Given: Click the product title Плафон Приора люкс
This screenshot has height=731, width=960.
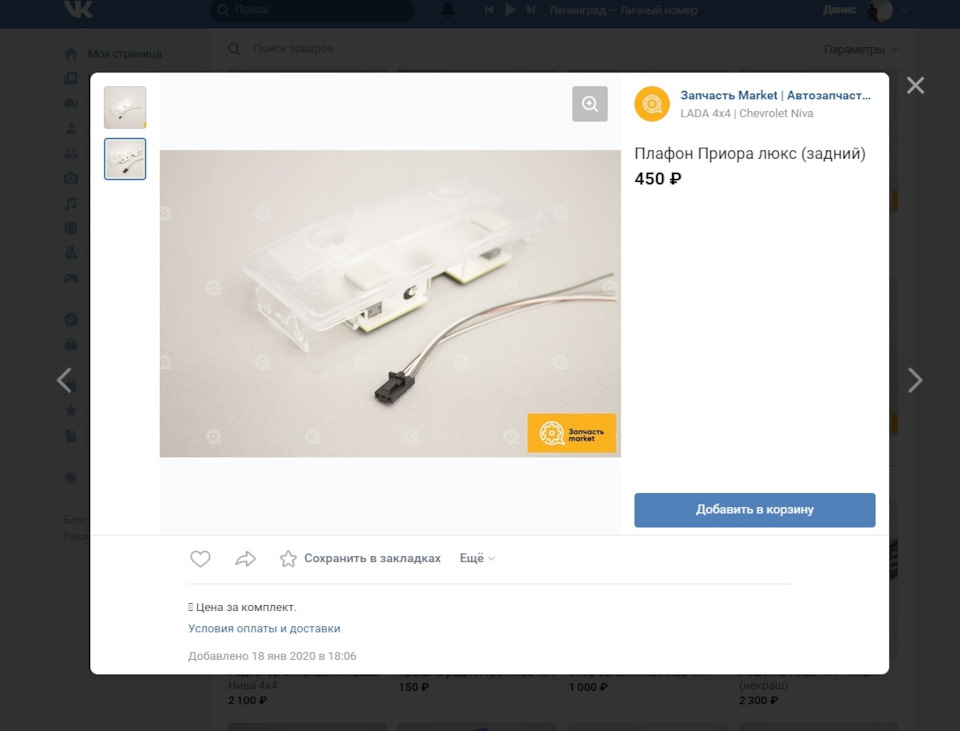Looking at the screenshot, I should (749, 154).
